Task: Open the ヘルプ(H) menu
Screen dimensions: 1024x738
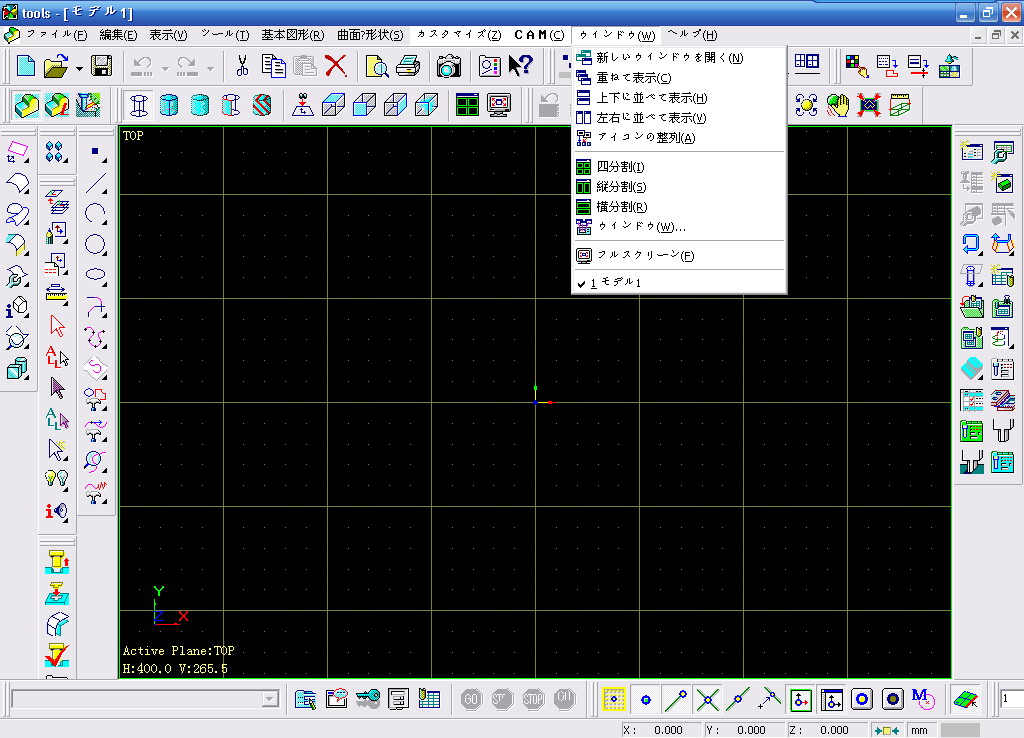Action: (x=692, y=35)
